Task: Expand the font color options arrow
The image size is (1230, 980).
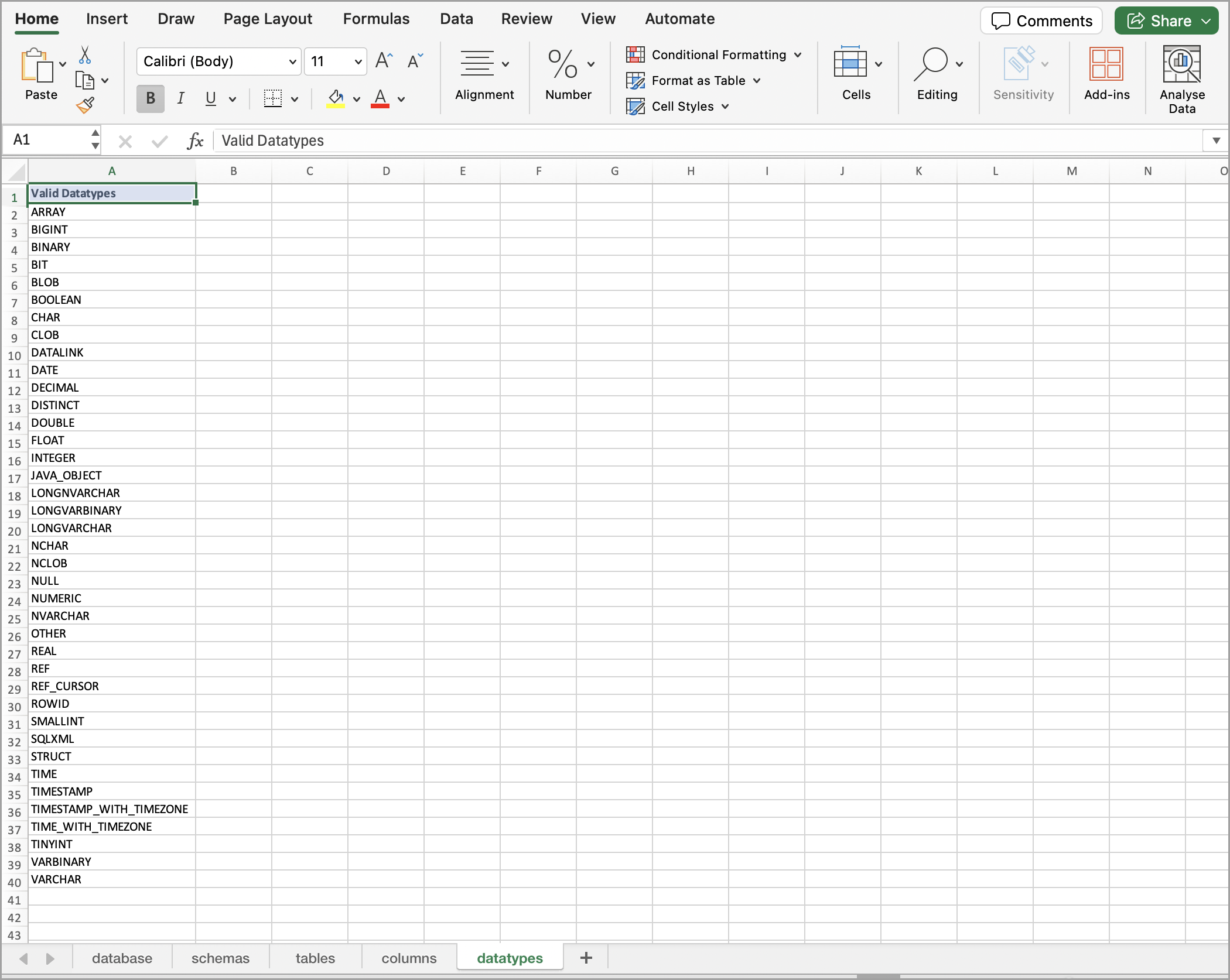Action: point(401,99)
